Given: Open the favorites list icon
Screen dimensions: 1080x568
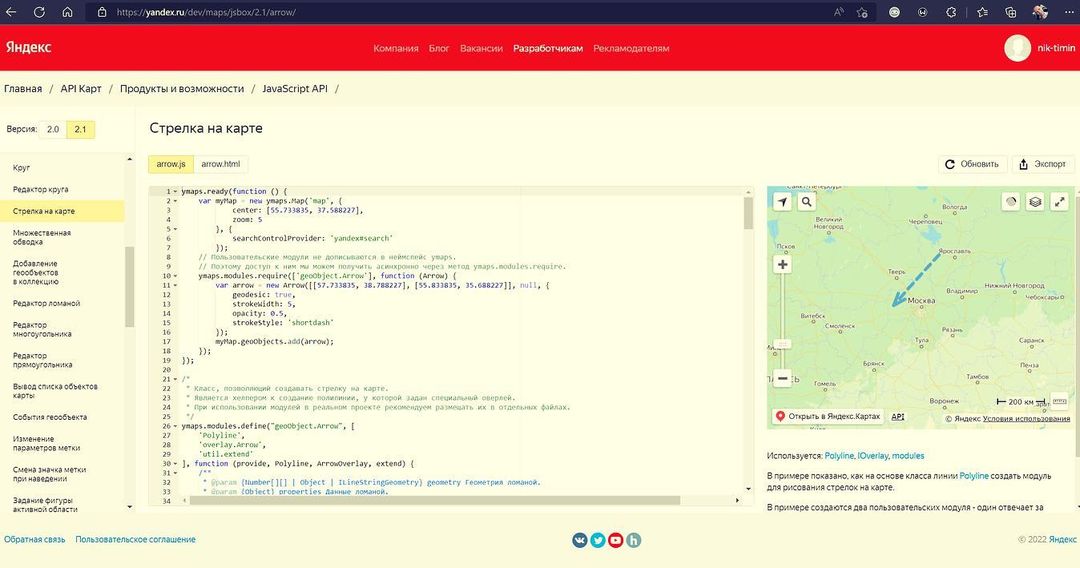Looking at the screenshot, I should (x=982, y=12).
